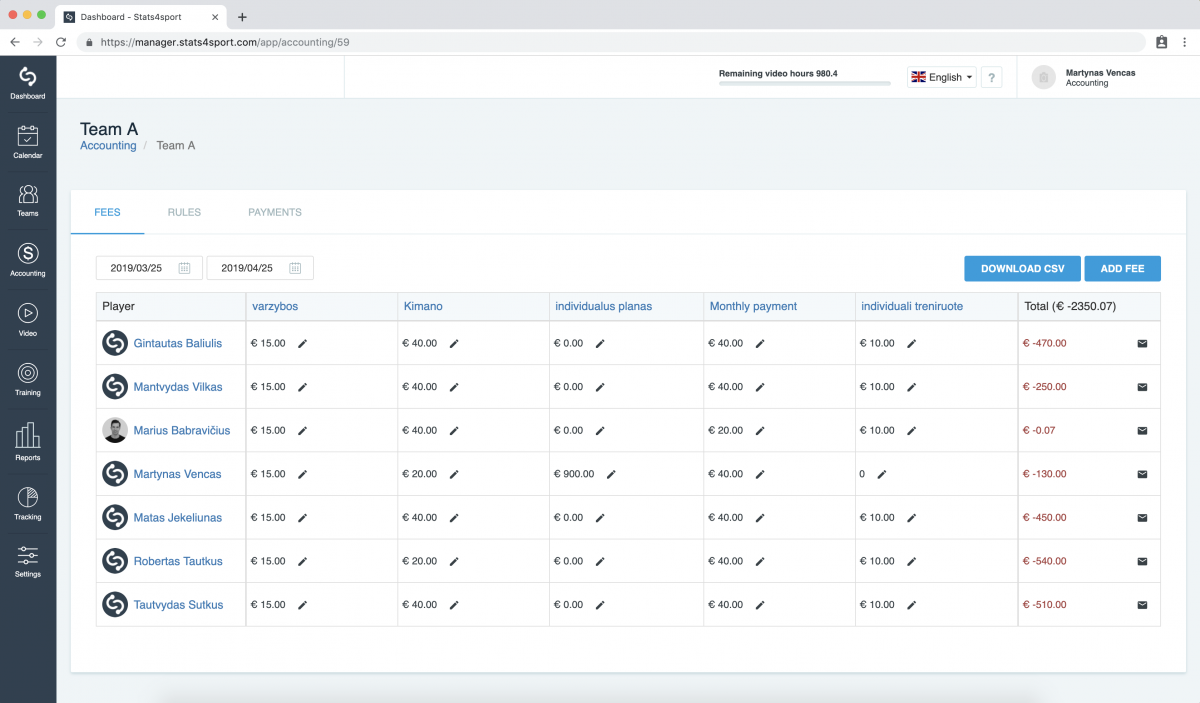Click Marius Babravičius profile photo

(115, 430)
